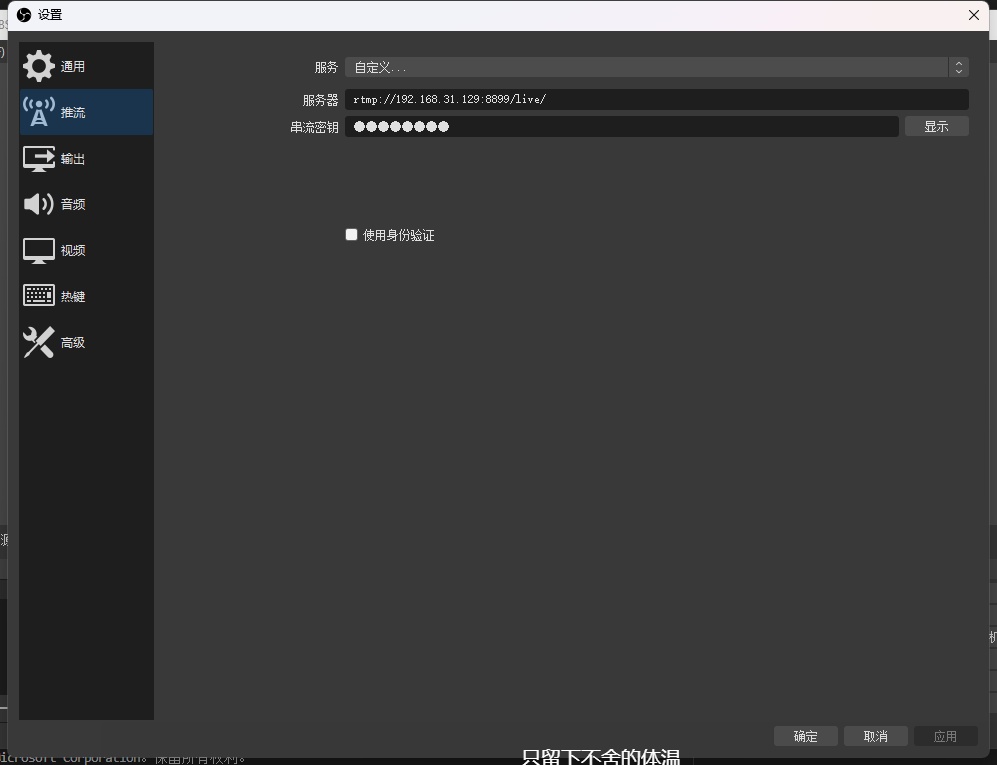Close the 设置 settings window
Screen dimensions: 997x765
coord(974,15)
